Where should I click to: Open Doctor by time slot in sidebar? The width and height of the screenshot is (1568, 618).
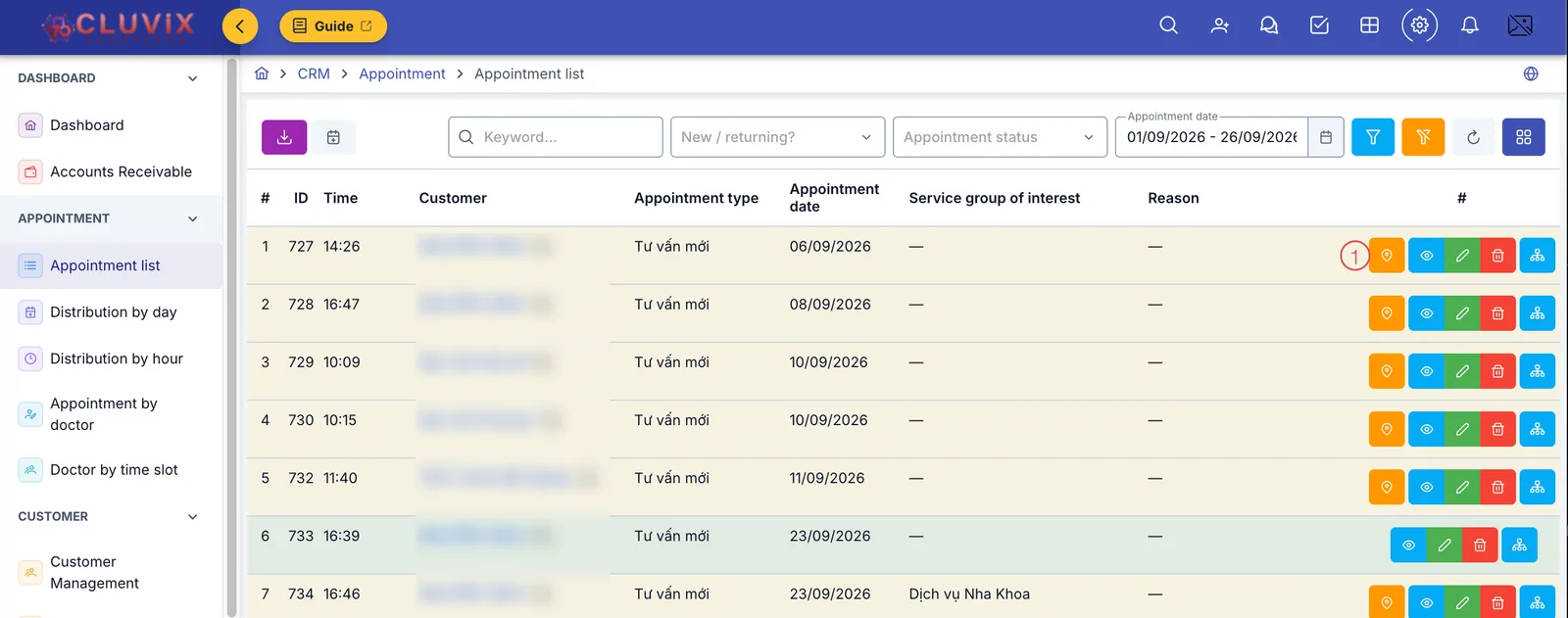(x=112, y=470)
